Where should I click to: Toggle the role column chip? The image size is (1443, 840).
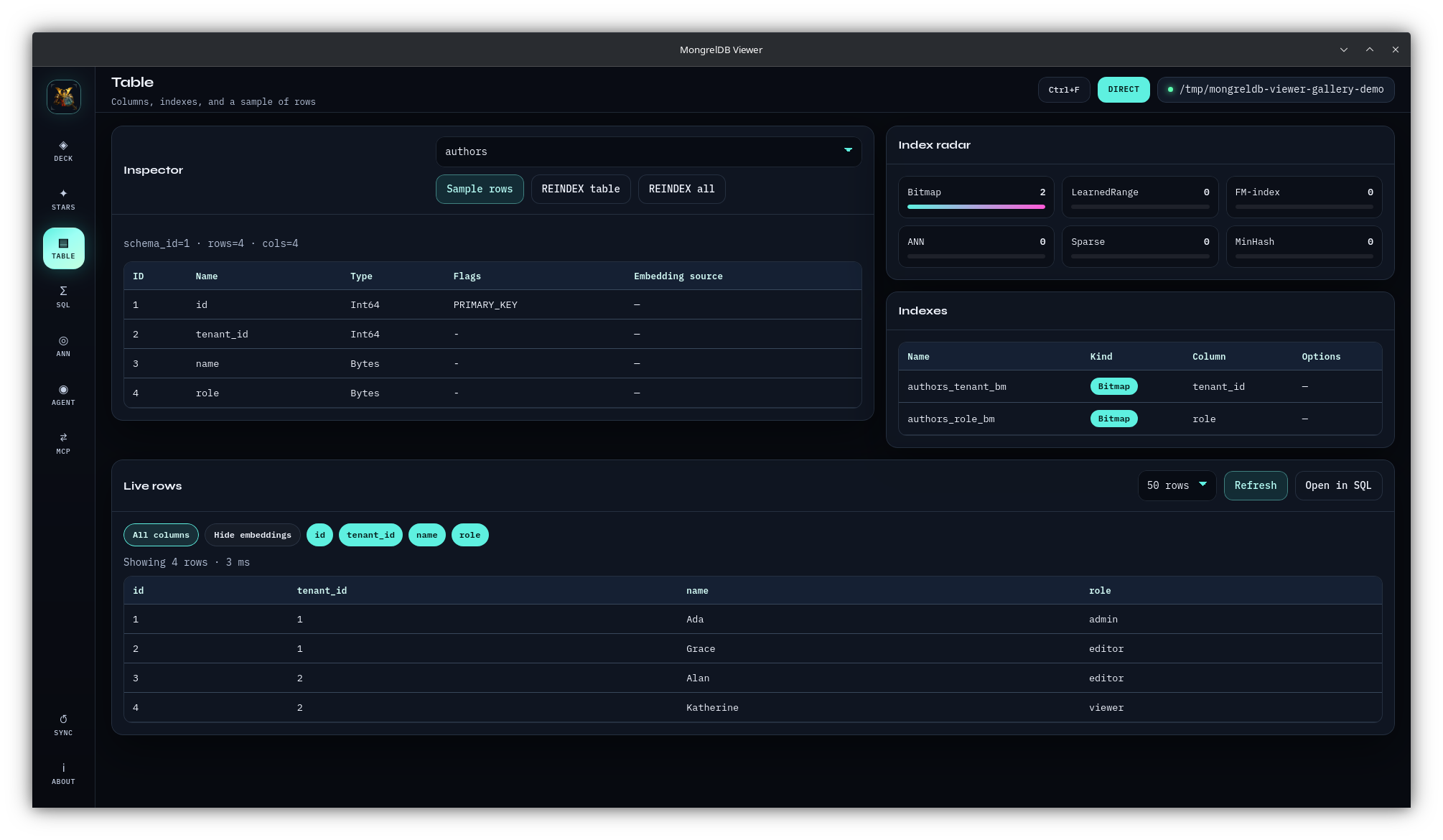pyautogui.click(x=470, y=535)
